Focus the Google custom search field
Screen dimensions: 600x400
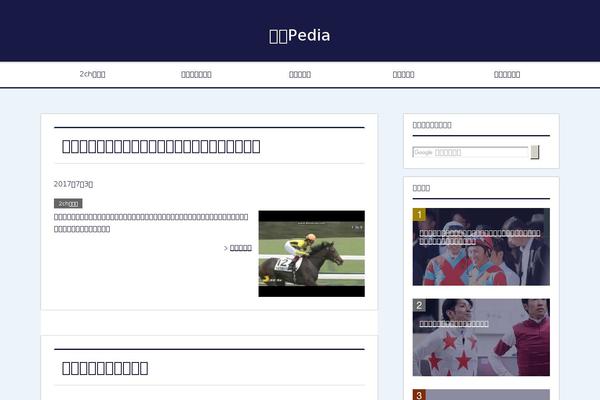[x=470, y=152]
